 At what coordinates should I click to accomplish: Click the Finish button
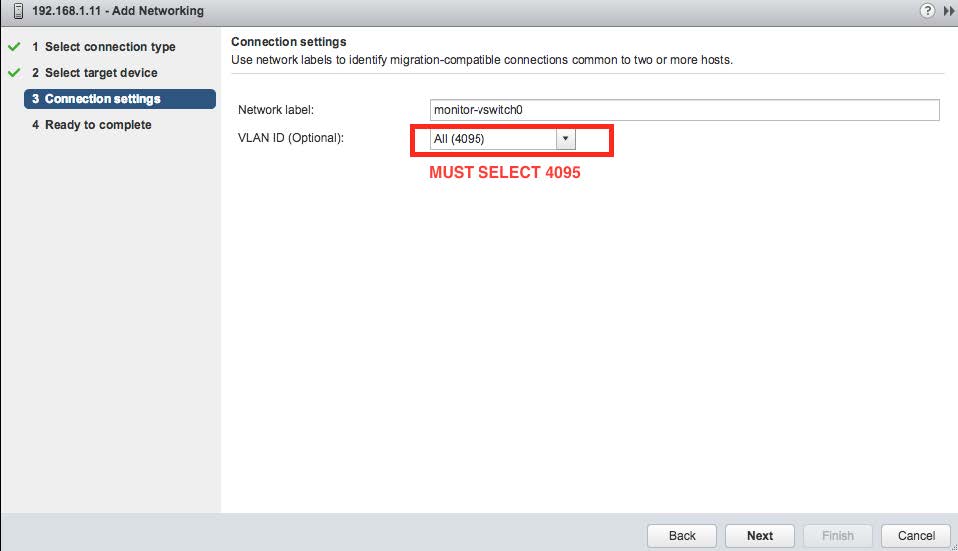click(x=838, y=535)
